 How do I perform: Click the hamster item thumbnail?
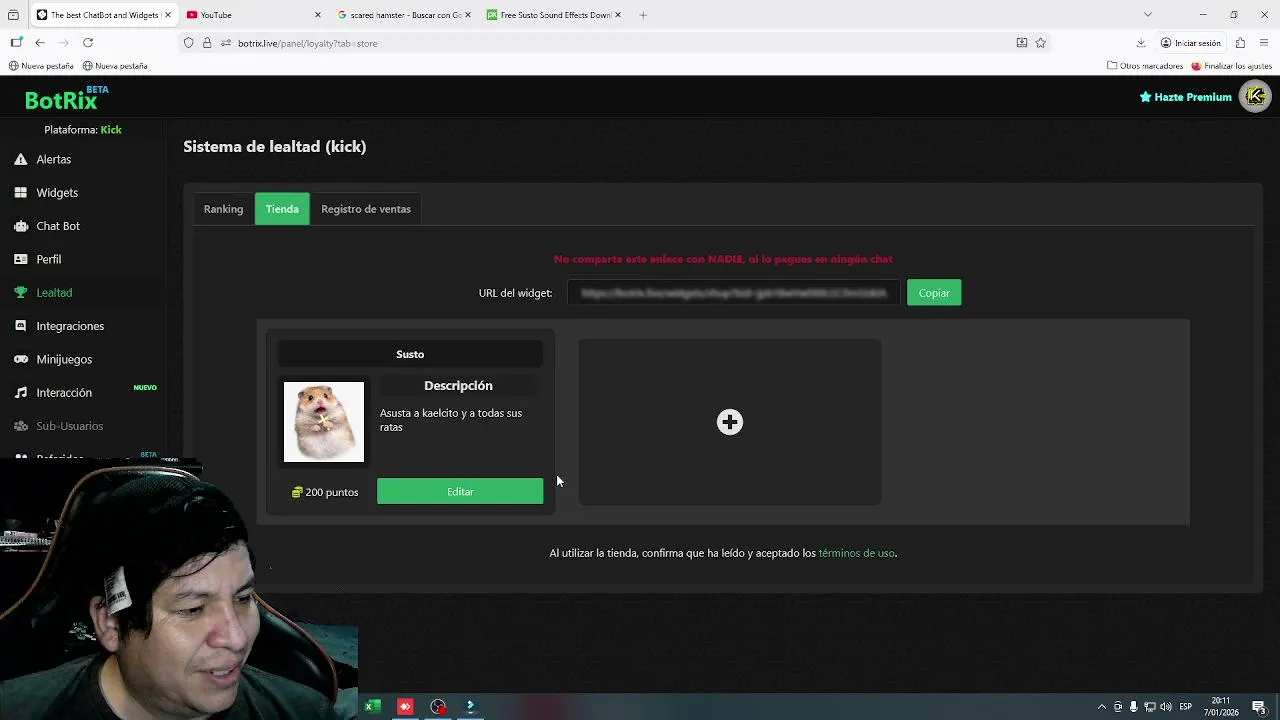(324, 422)
